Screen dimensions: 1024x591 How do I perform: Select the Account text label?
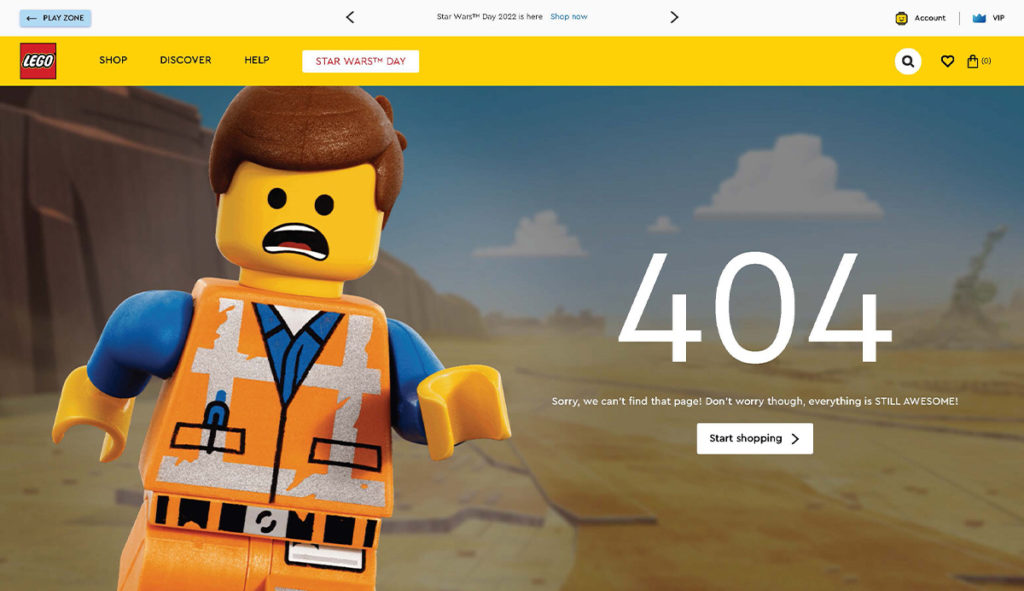point(930,18)
